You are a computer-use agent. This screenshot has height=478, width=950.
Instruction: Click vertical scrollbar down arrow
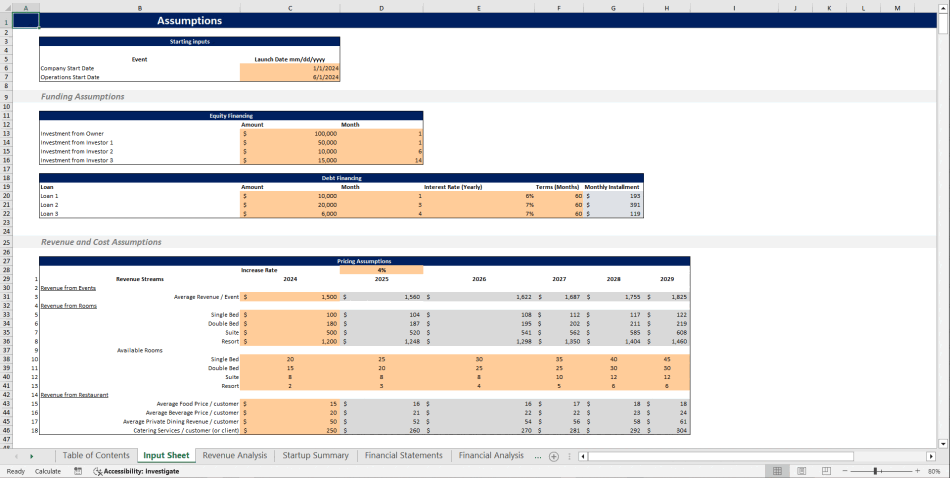(x=943, y=442)
